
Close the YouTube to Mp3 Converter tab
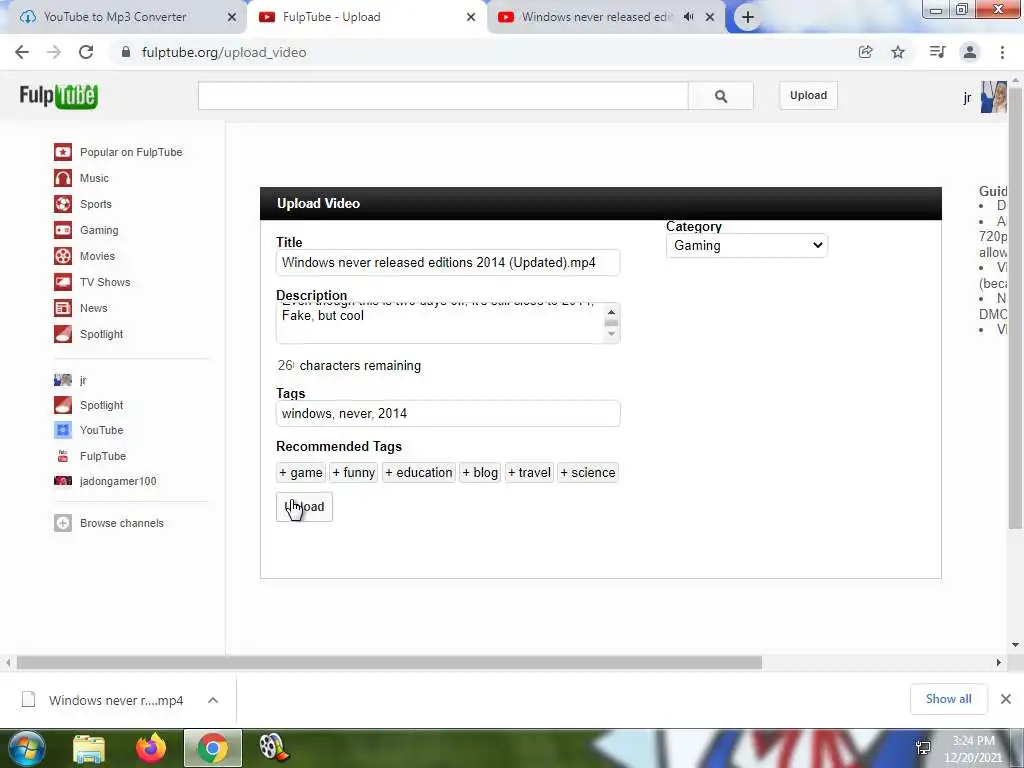point(232,18)
